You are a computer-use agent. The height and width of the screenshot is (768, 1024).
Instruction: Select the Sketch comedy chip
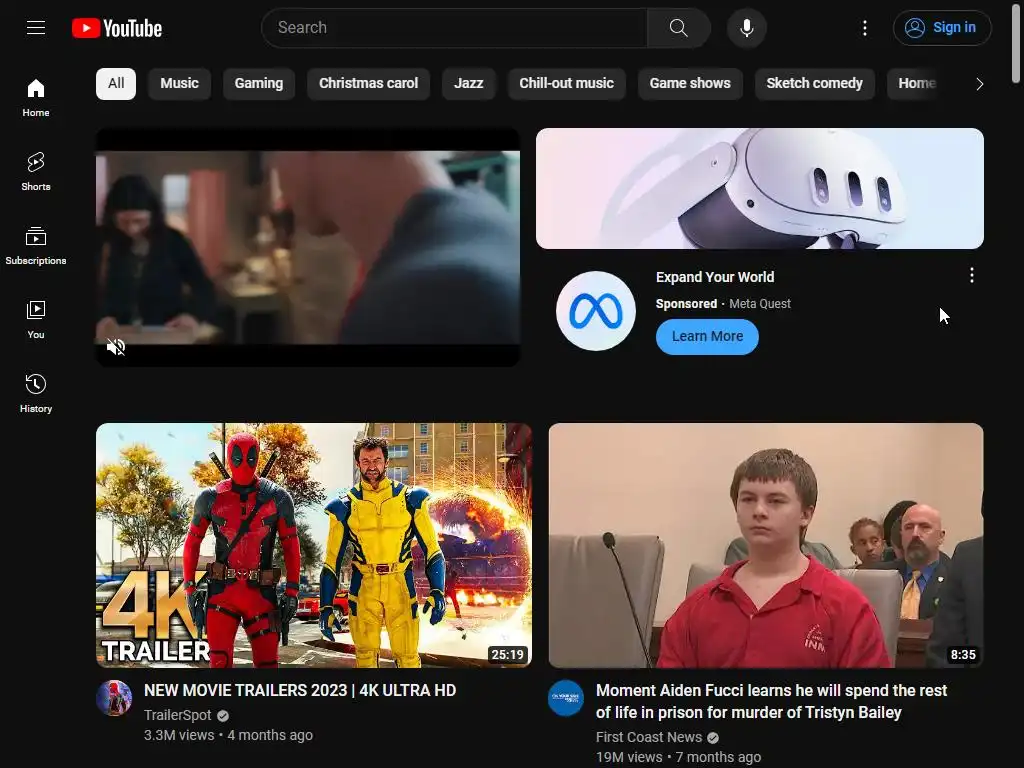coord(814,84)
